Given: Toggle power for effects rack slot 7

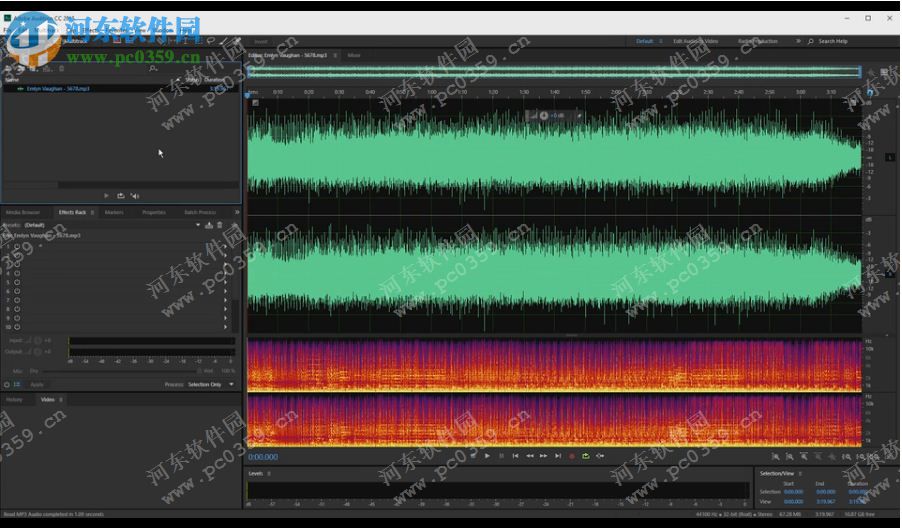Looking at the screenshot, I should click(17, 300).
